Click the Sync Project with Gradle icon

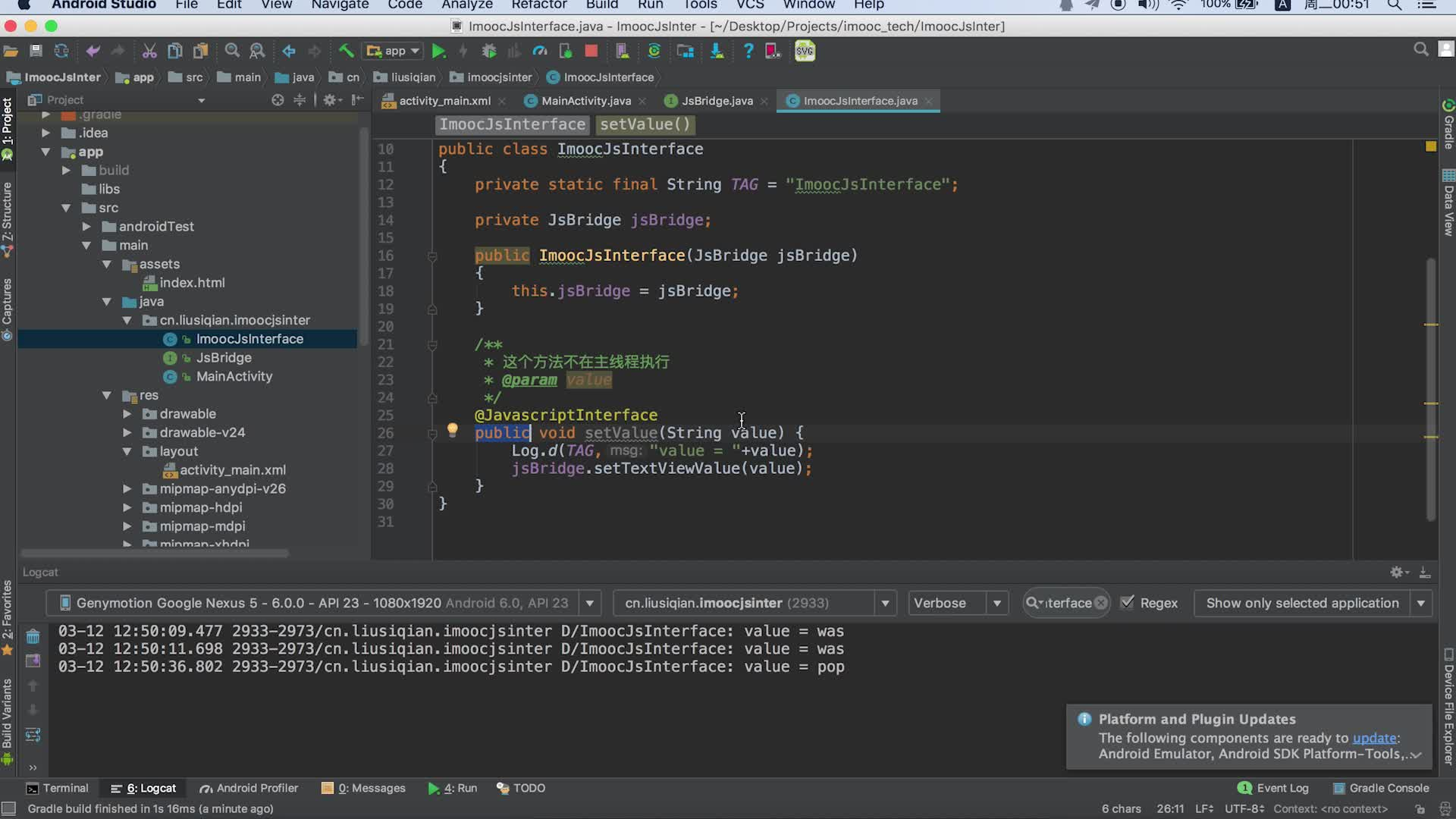654,52
